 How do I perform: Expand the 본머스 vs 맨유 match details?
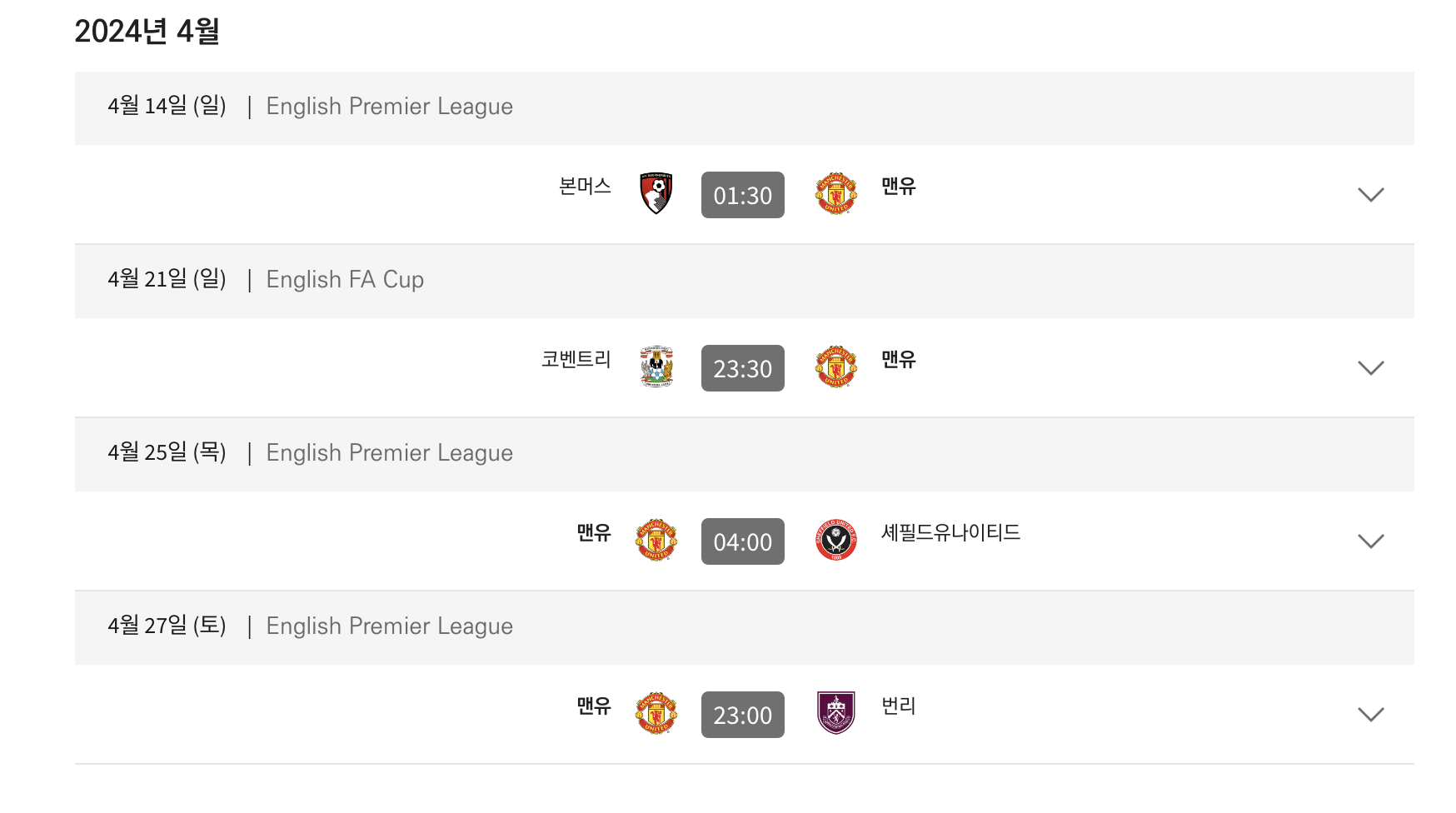click(x=1370, y=195)
